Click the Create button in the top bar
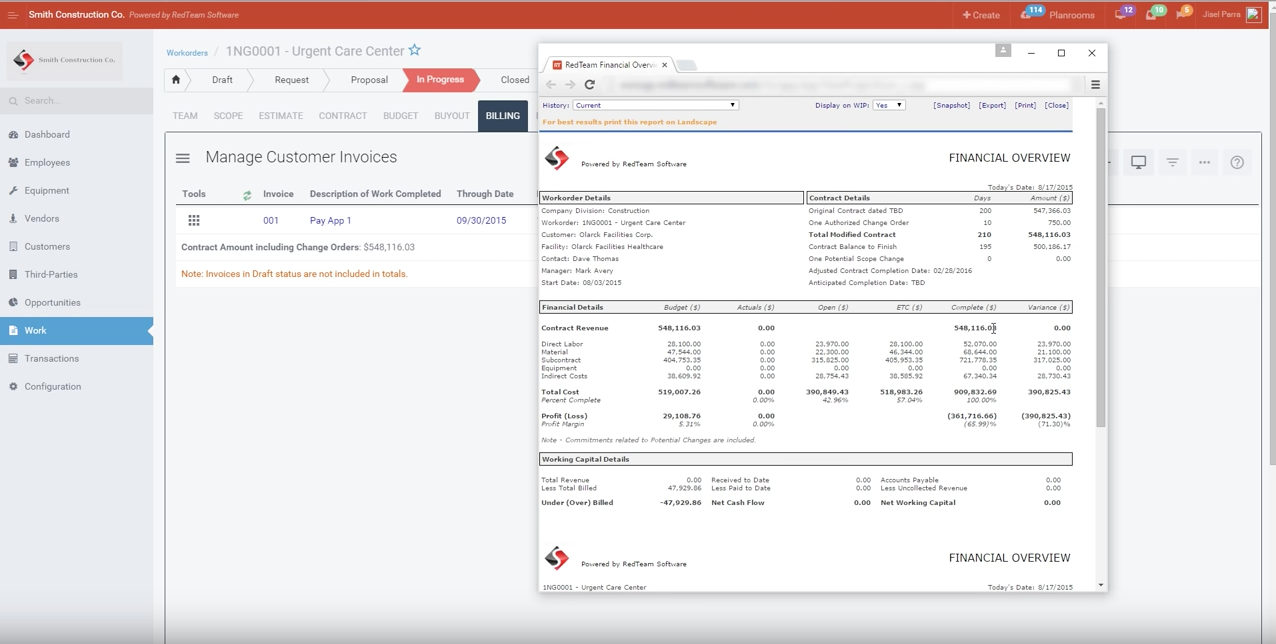The image size is (1276, 644). (981, 15)
